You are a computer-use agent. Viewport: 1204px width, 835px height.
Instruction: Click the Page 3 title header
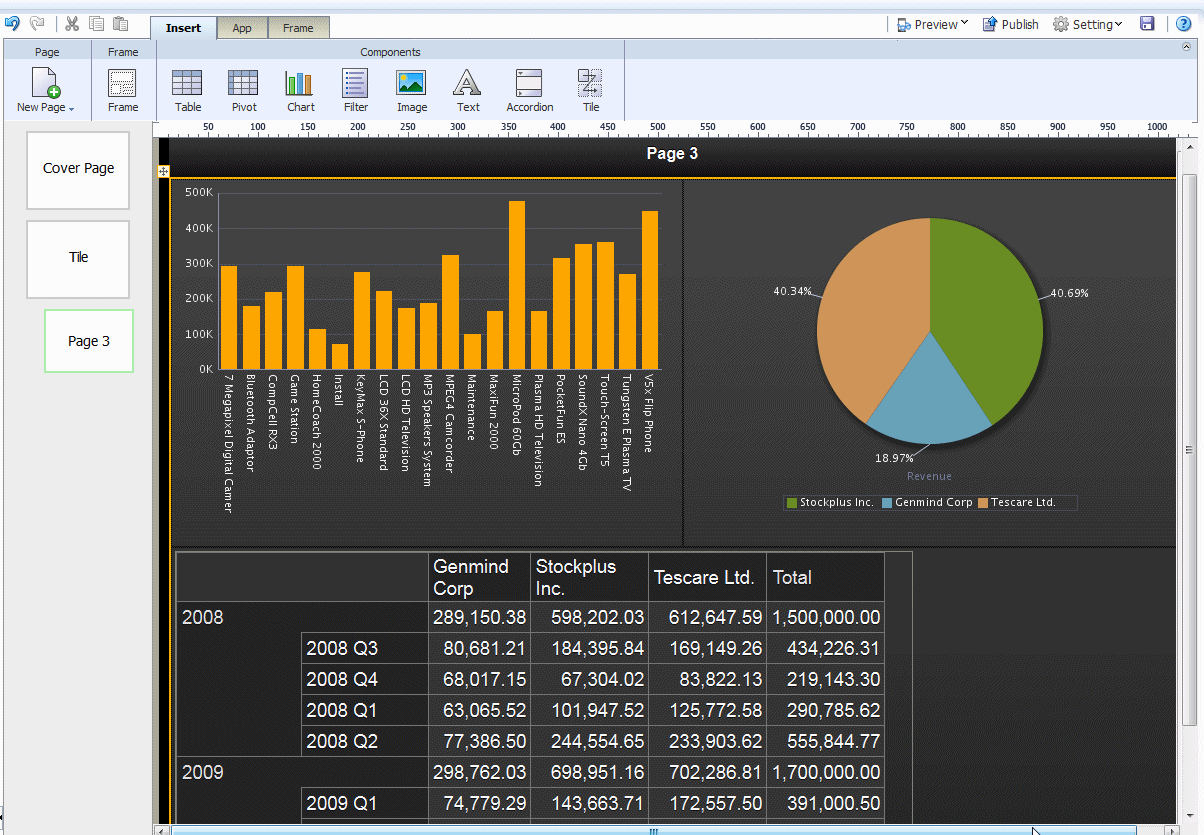pos(672,153)
